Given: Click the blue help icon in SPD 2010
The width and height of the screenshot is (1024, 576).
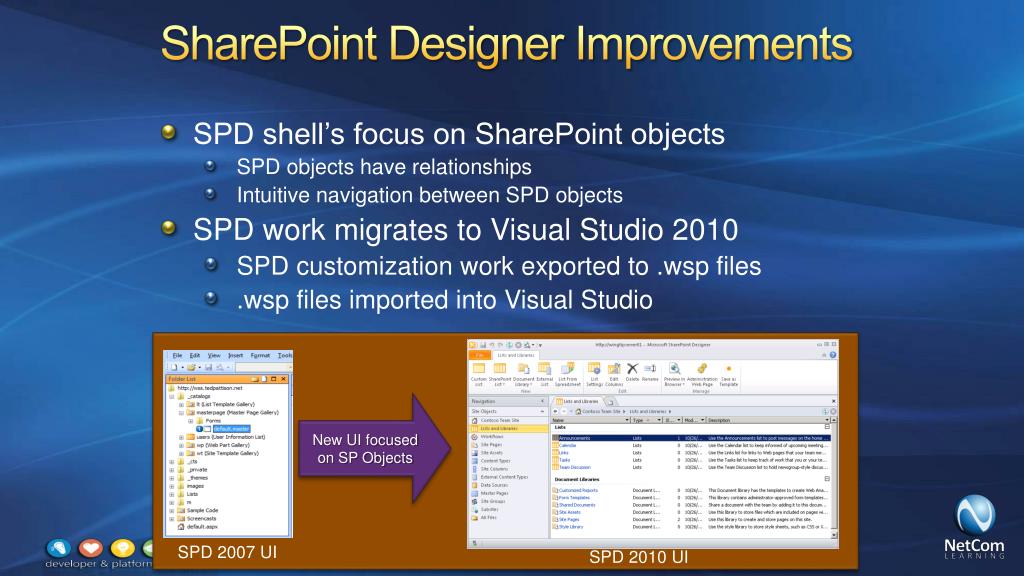Looking at the screenshot, I should click(x=833, y=355).
